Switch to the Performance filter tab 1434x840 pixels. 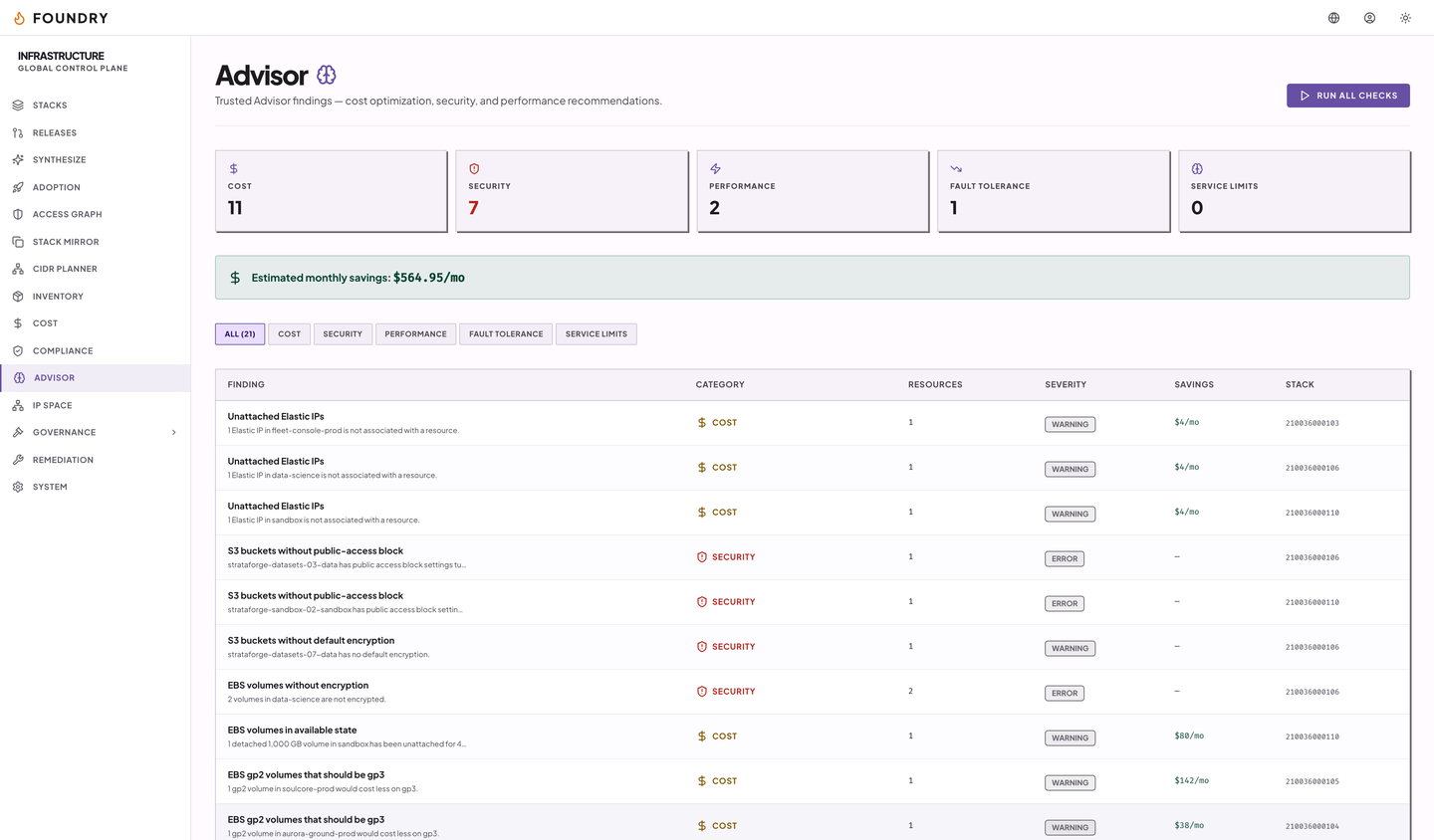coord(416,334)
